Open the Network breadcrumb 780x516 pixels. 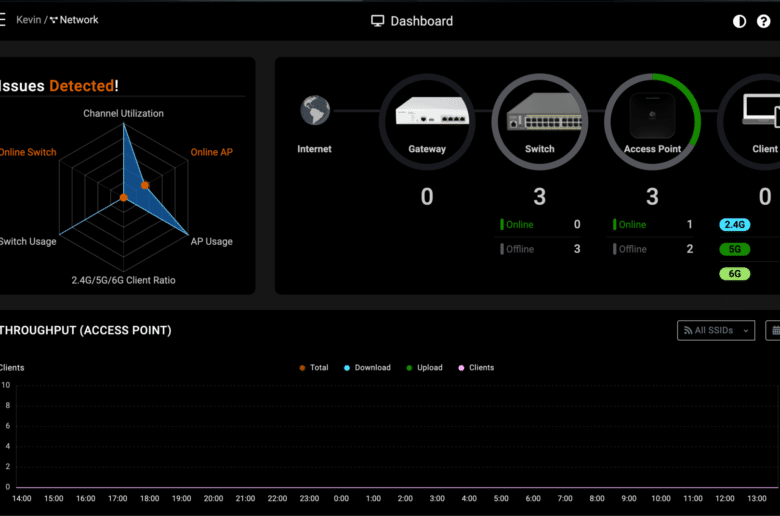click(74, 20)
